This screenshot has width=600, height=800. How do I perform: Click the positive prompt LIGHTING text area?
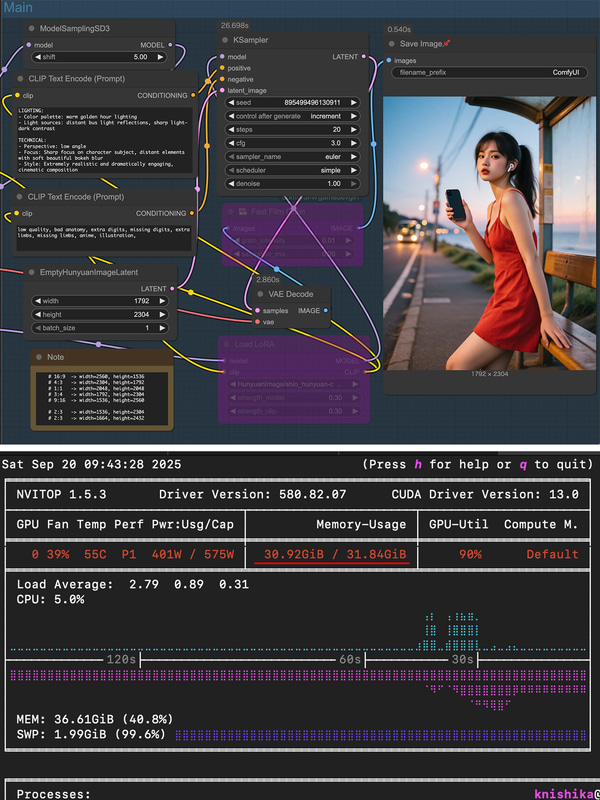[x=105, y=139]
